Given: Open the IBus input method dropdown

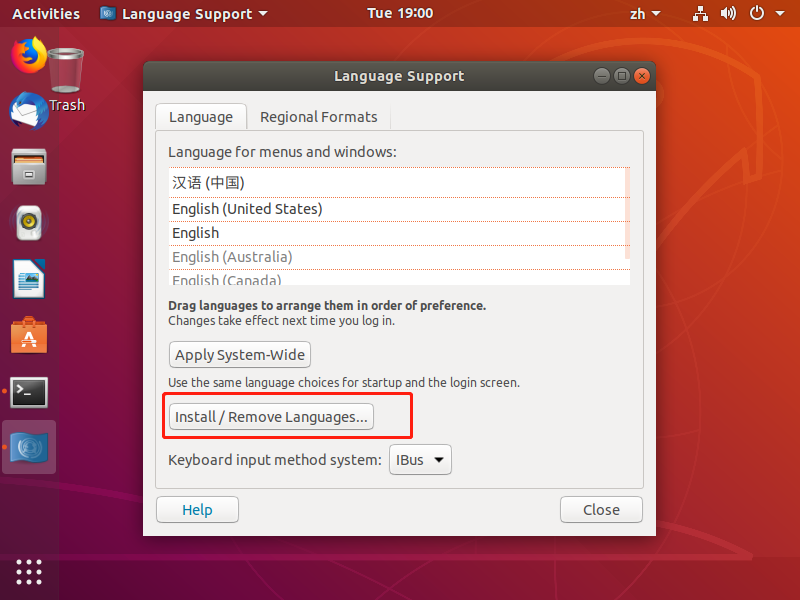Looking at the screenshot, I should [420, 460].
